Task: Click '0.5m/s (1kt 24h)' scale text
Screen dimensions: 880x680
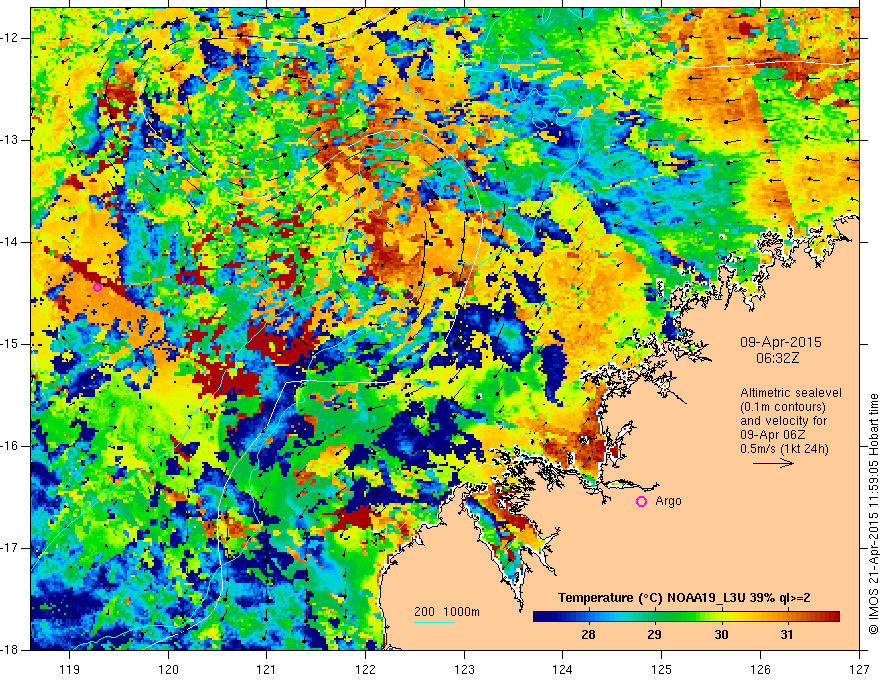Action: pyautogui.click(x=784, y=449)
